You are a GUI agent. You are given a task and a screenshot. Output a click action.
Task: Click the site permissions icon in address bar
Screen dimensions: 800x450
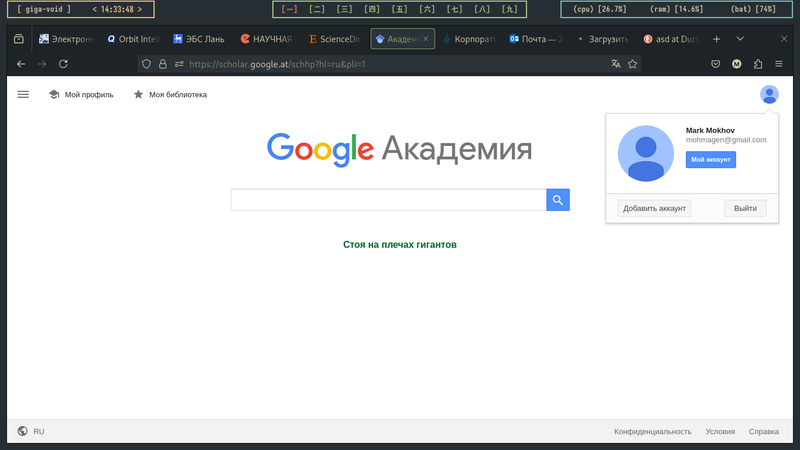[x=179, y=64]
